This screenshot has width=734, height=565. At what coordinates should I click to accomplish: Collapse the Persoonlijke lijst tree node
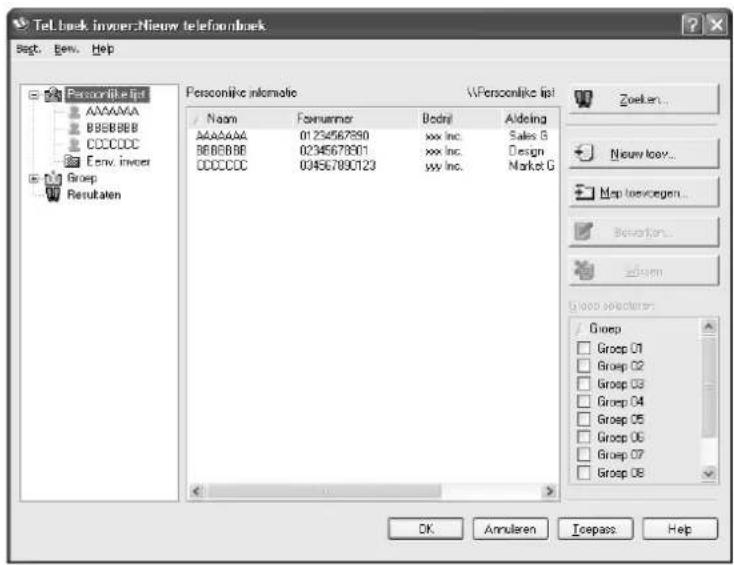click(x=34, y=95)
